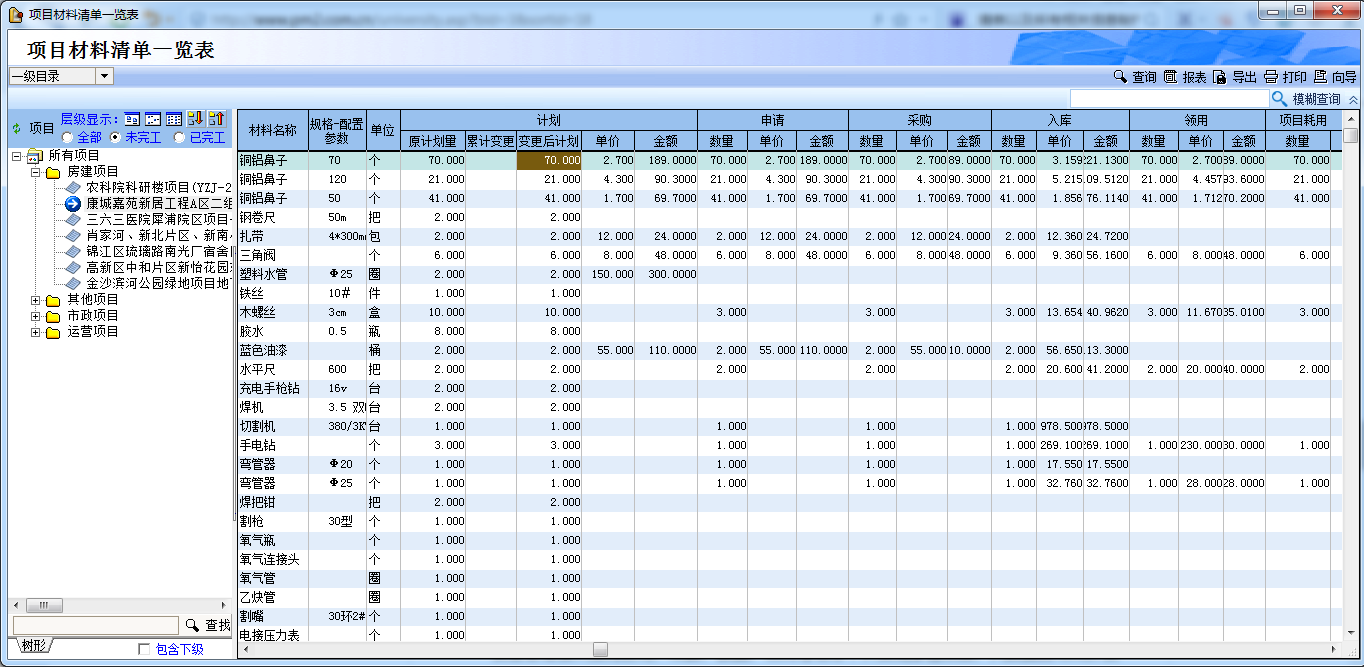Collapse the 房建项目 tree folder
The height and width of the screenshot is (667, 1364).
pyautogui.click(x=36, y=172)
